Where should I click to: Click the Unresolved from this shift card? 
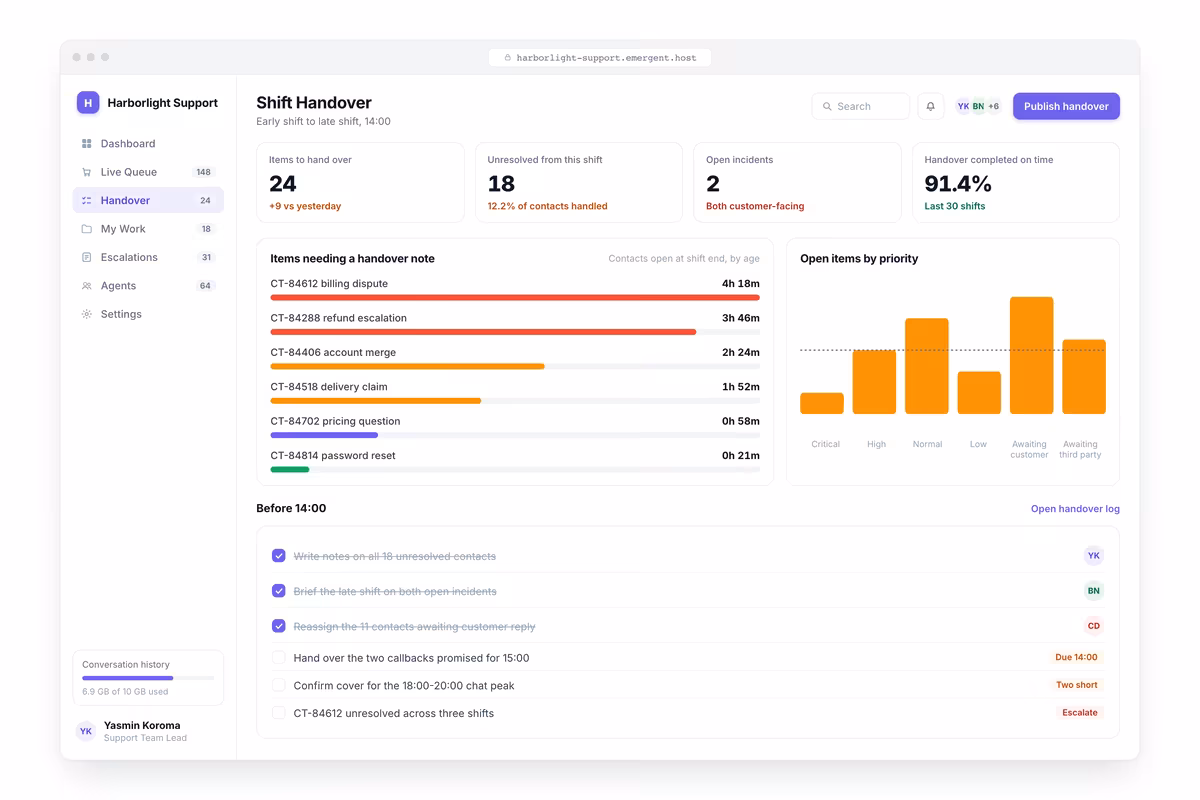point(578,182)
